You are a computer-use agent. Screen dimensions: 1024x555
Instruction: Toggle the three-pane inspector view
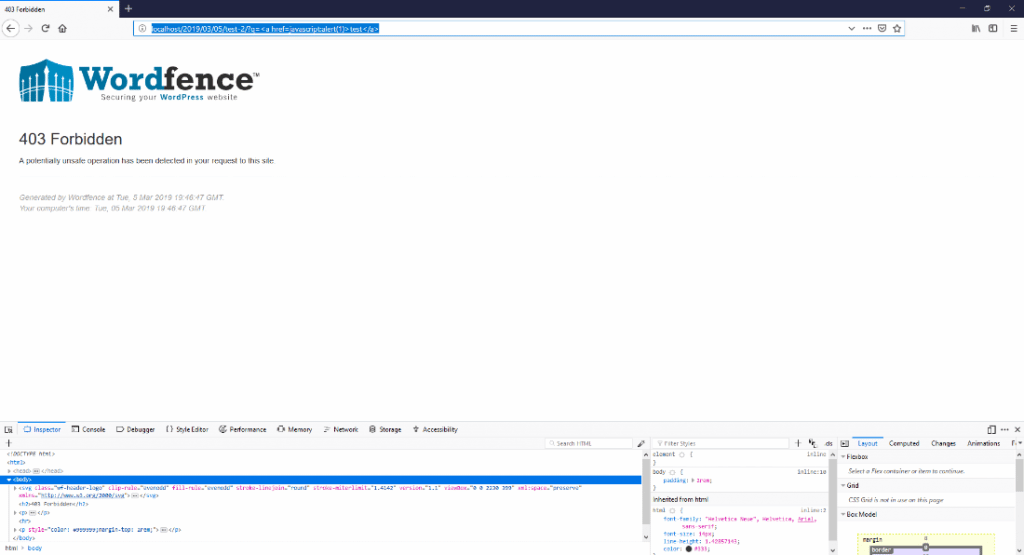point(844,443)
